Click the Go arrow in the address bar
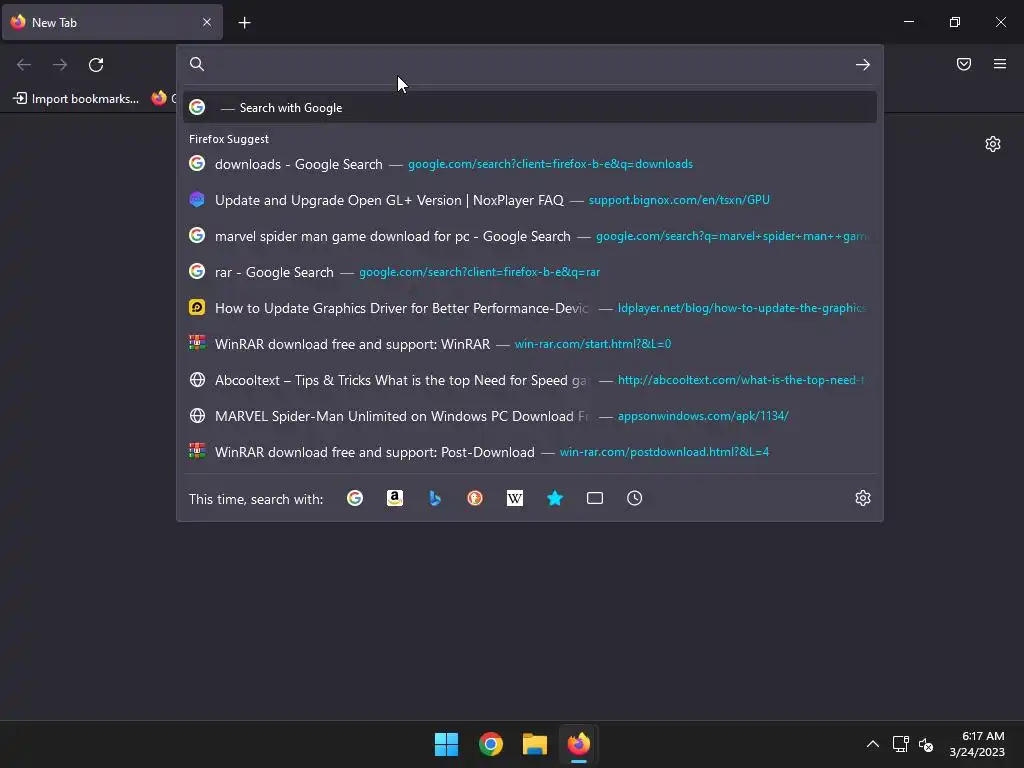The height and width of the screenshot is (768, 1024). [863, 65]
